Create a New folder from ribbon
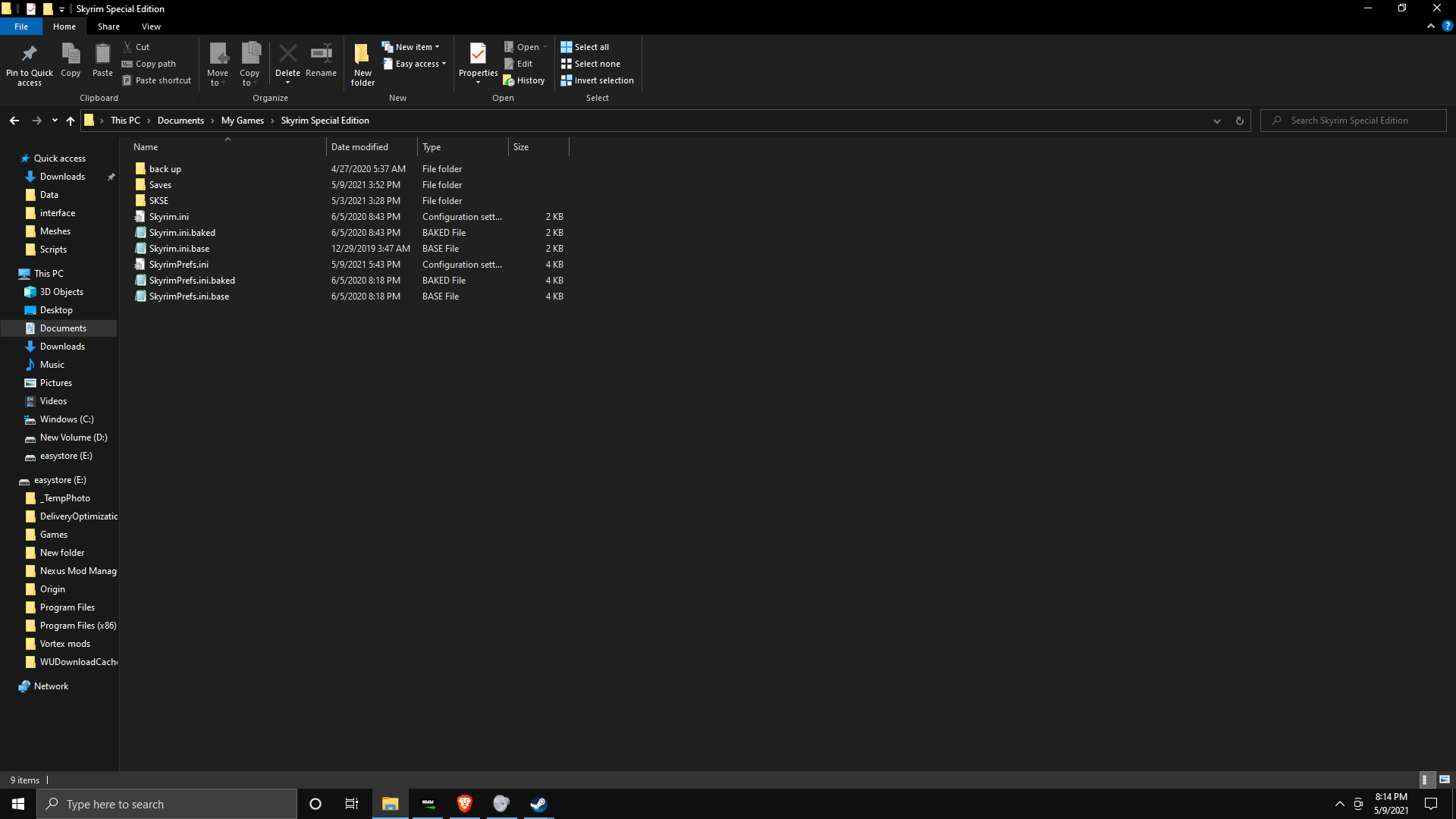1456x819 pixels. pos(362,64)
